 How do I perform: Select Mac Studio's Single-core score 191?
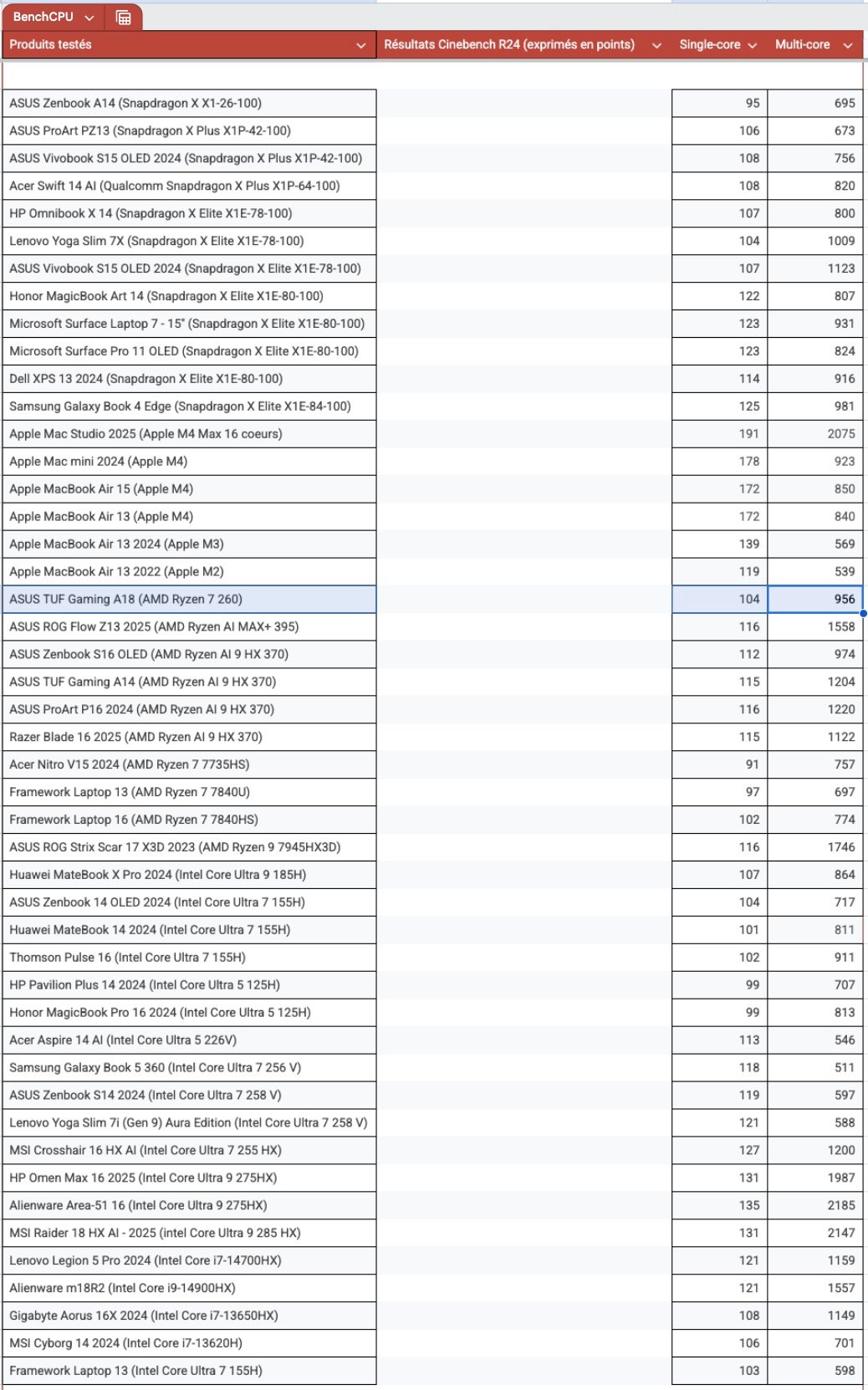point(720,434)
